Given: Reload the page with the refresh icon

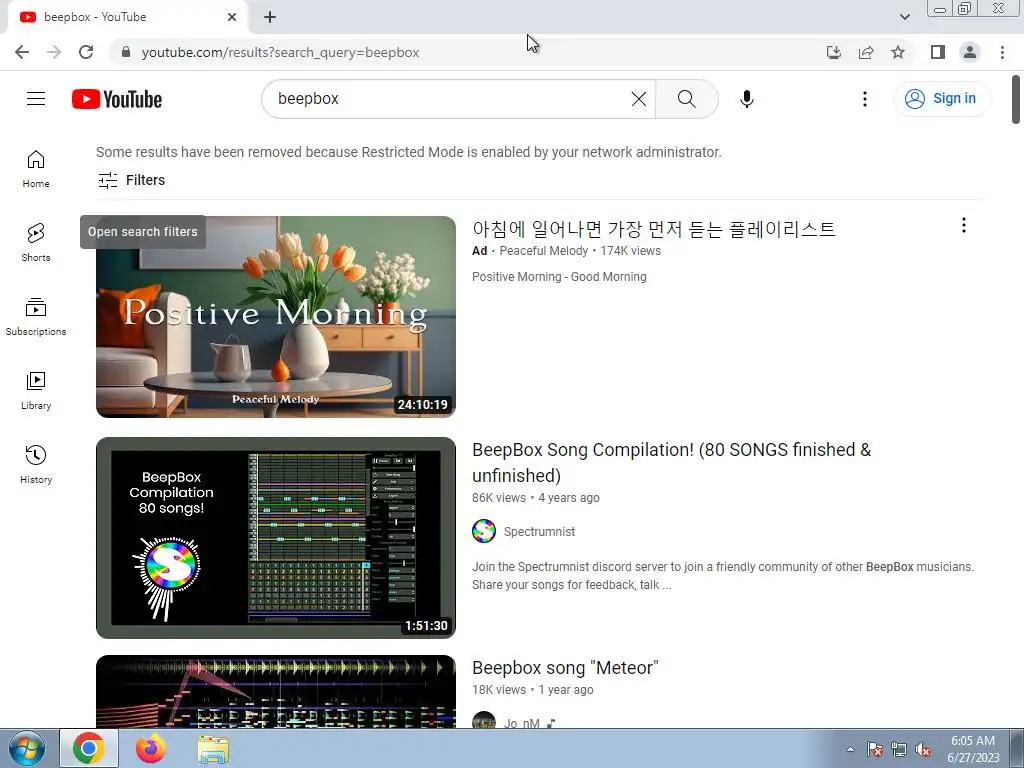Looking at the screenshot, I should pos(86,52).
